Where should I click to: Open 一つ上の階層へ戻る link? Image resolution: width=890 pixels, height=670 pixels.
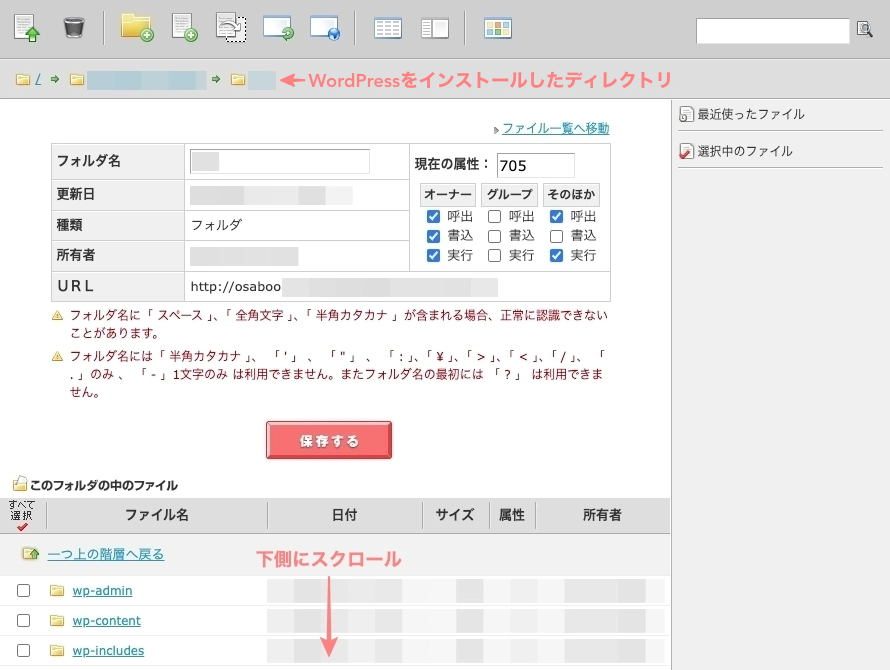106,554
